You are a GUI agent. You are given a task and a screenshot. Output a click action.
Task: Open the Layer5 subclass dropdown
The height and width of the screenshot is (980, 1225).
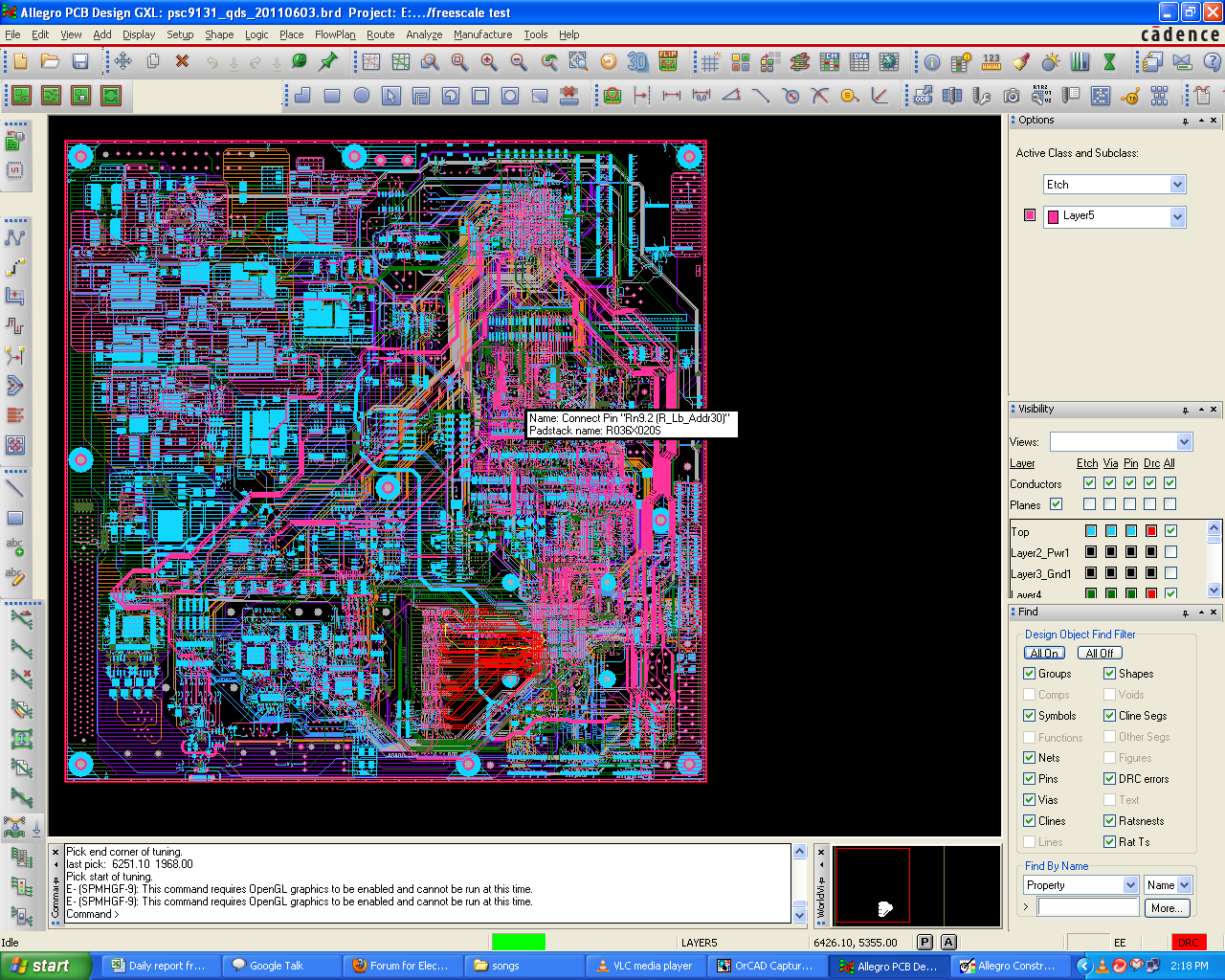(1177, 217)
